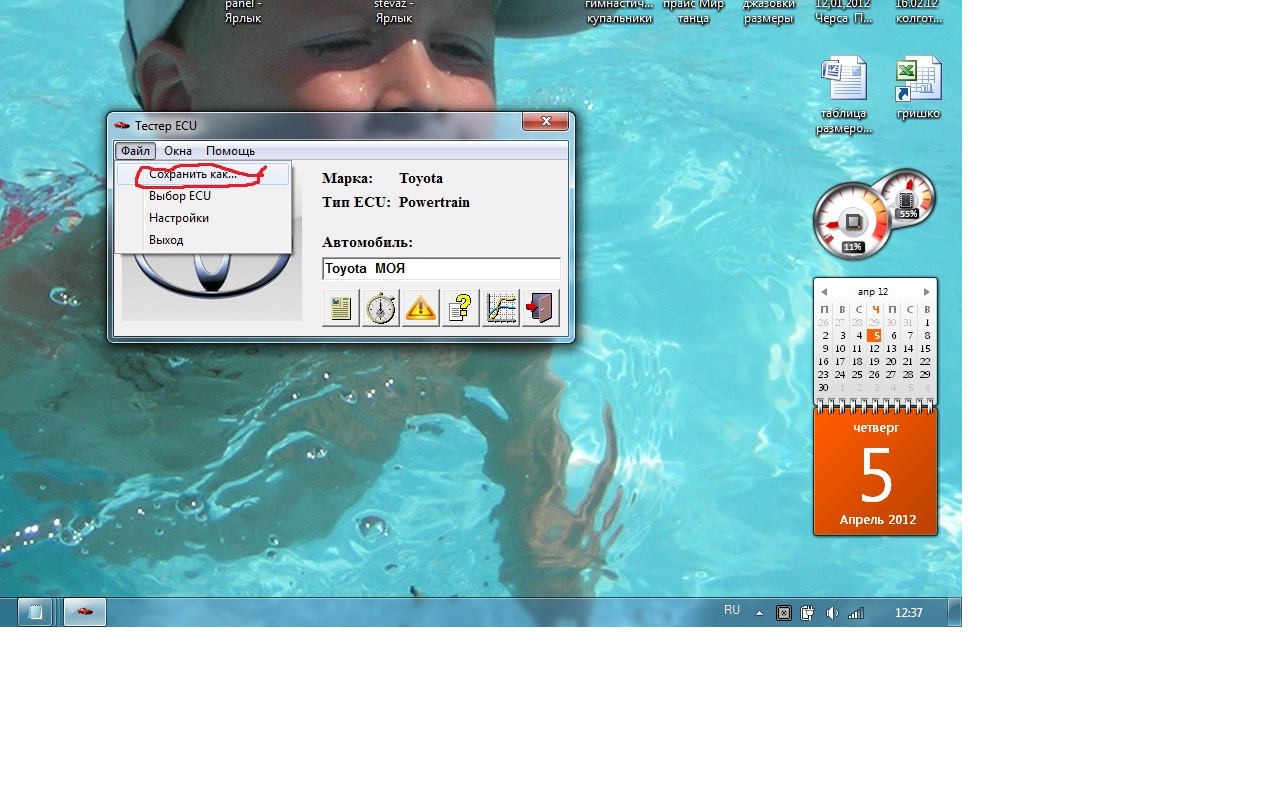Viewport: 1280px width, 800px height.
Task: Click the volume speaker tray icon
Action: [832, 613]
